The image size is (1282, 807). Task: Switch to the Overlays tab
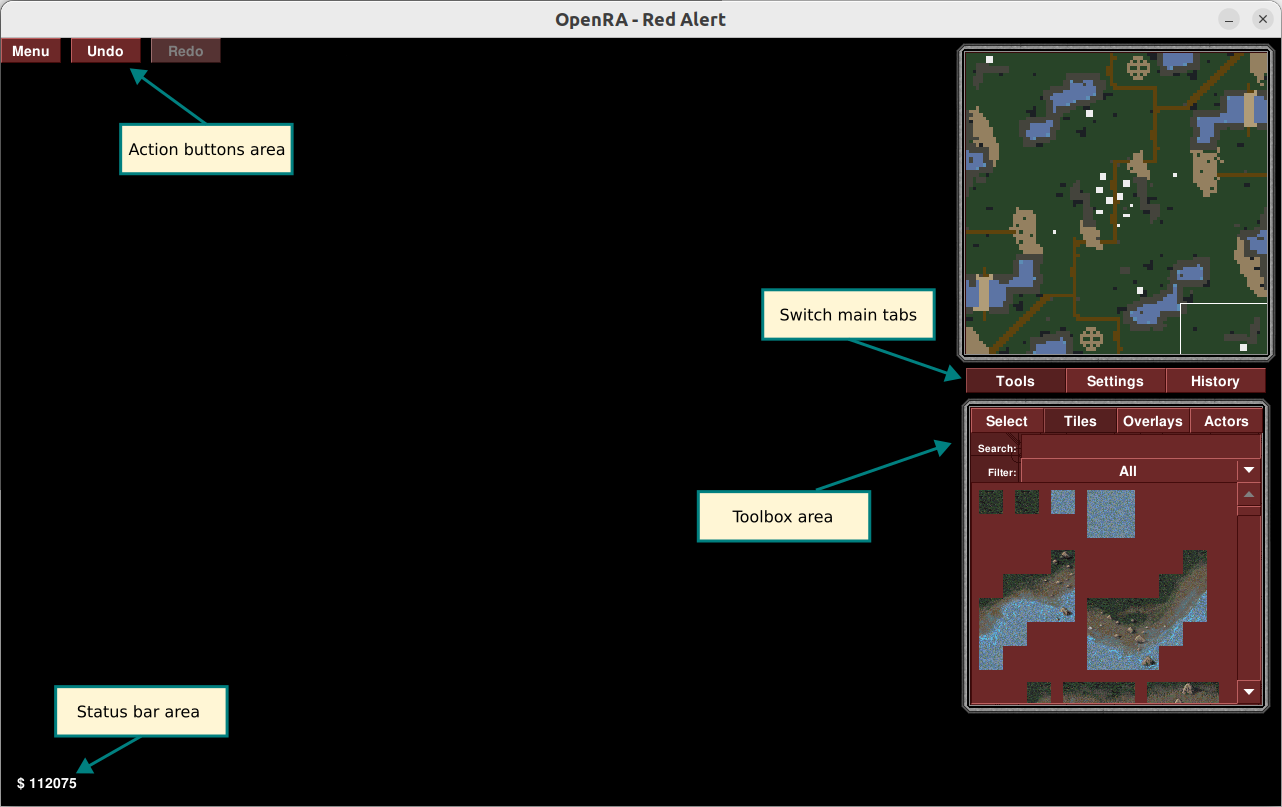pos(1153,421)
